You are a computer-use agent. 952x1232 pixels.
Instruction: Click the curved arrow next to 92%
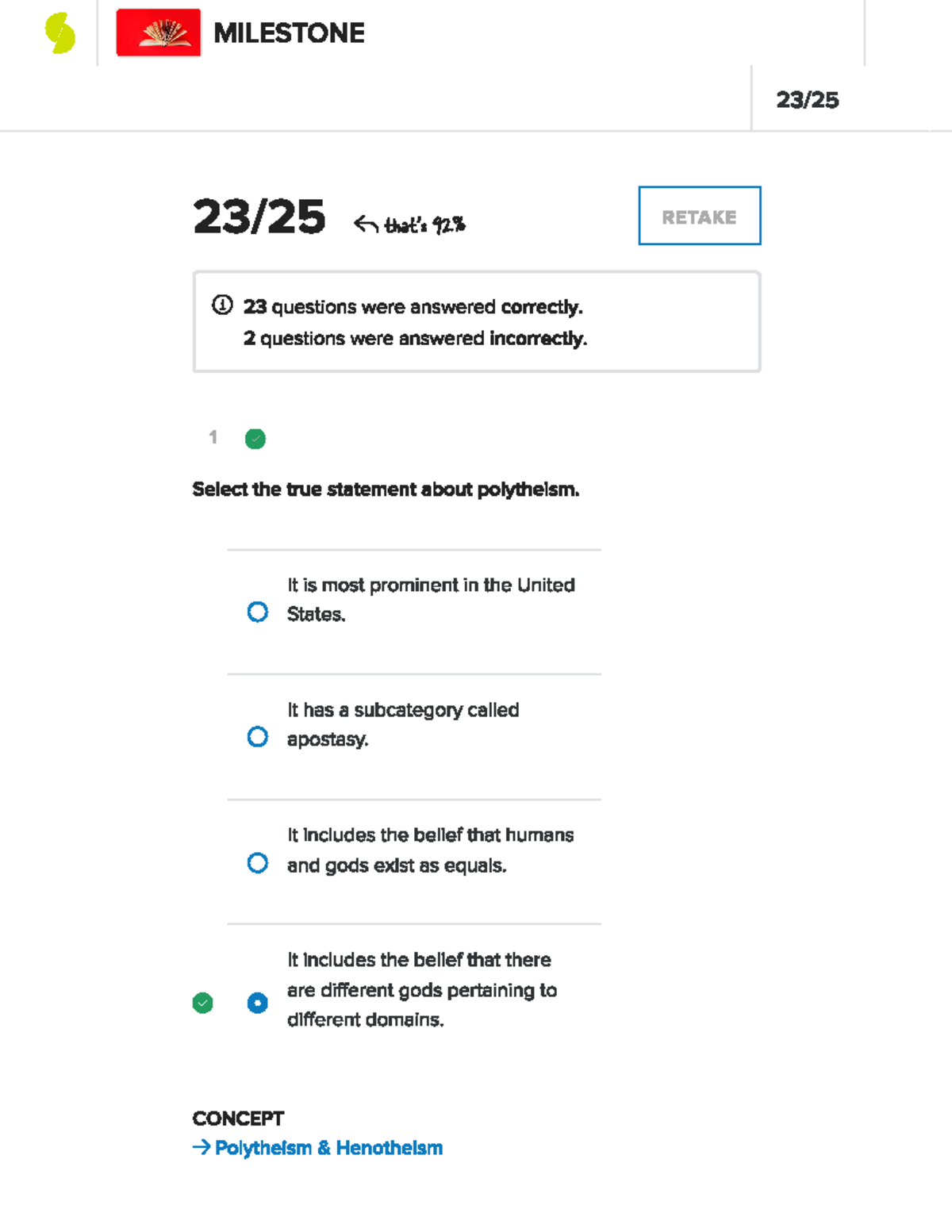[x=365, y=225]
